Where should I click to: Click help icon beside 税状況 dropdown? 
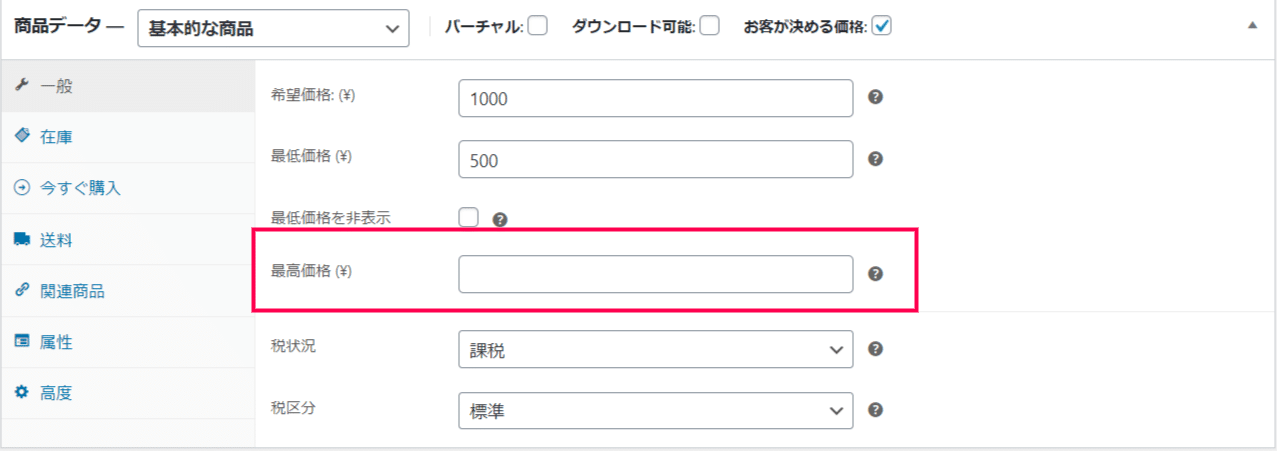tap(874, 349)
